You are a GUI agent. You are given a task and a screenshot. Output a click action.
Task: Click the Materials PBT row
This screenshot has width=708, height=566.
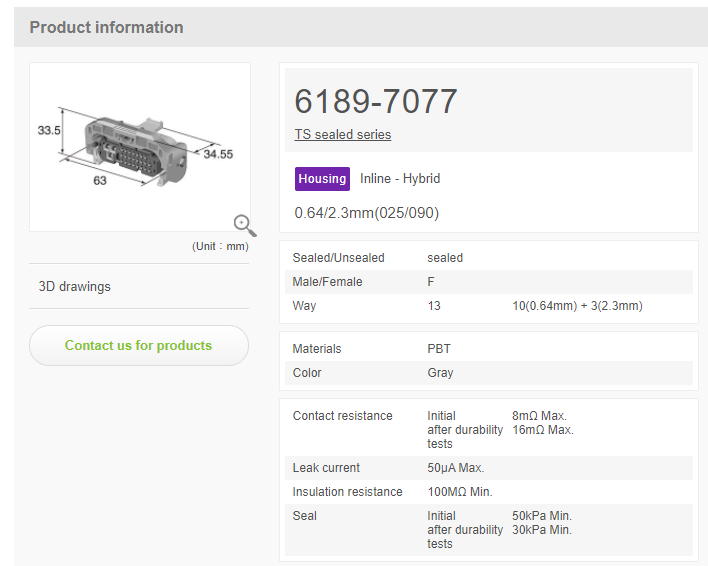488,349
